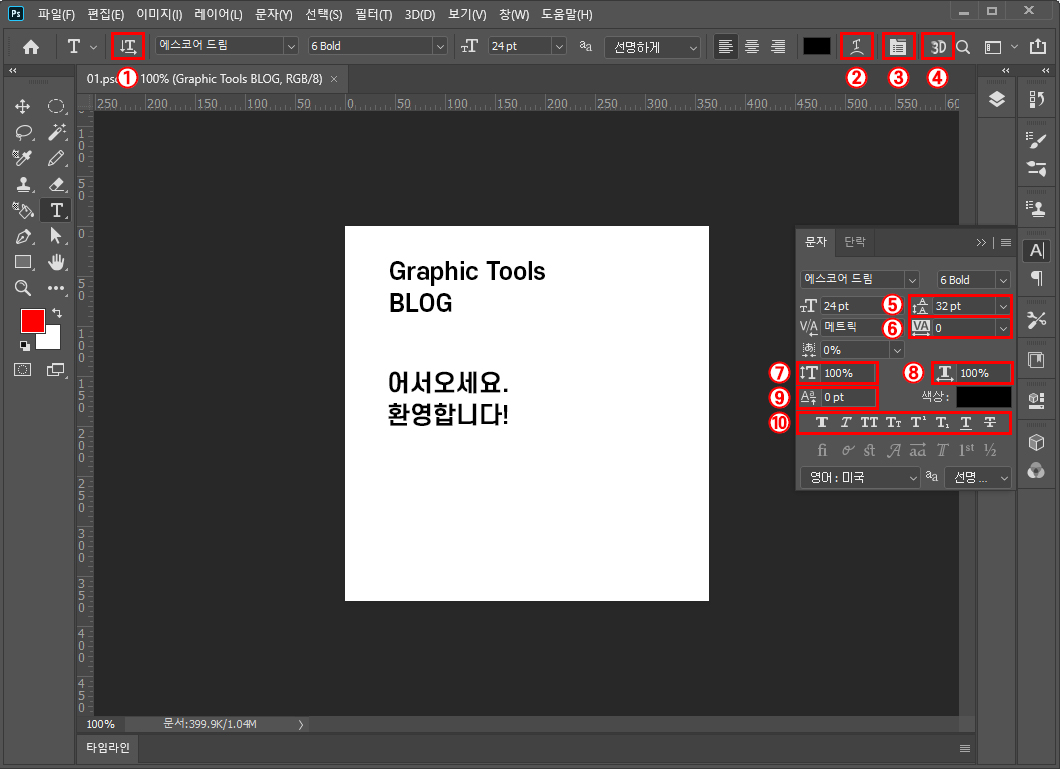Select left align text option
The image size is (1060, 769).
tap(725, 47)
